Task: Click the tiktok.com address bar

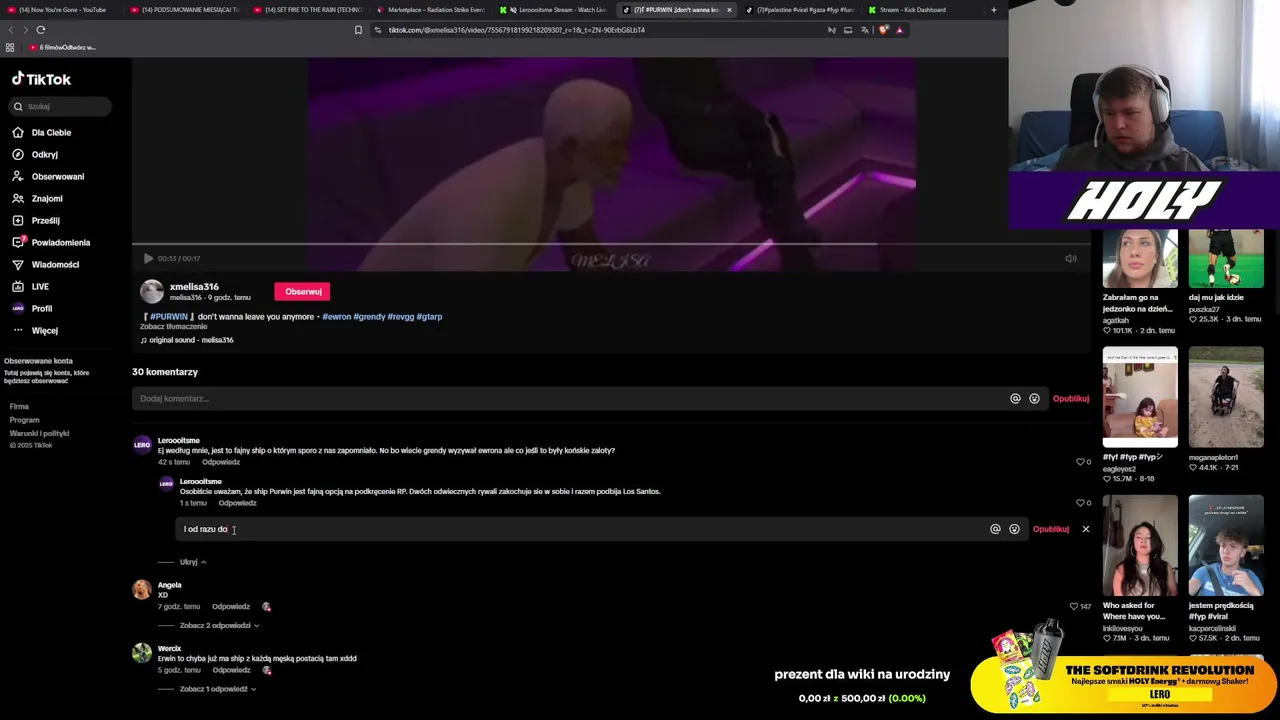Action: point(600,30)
